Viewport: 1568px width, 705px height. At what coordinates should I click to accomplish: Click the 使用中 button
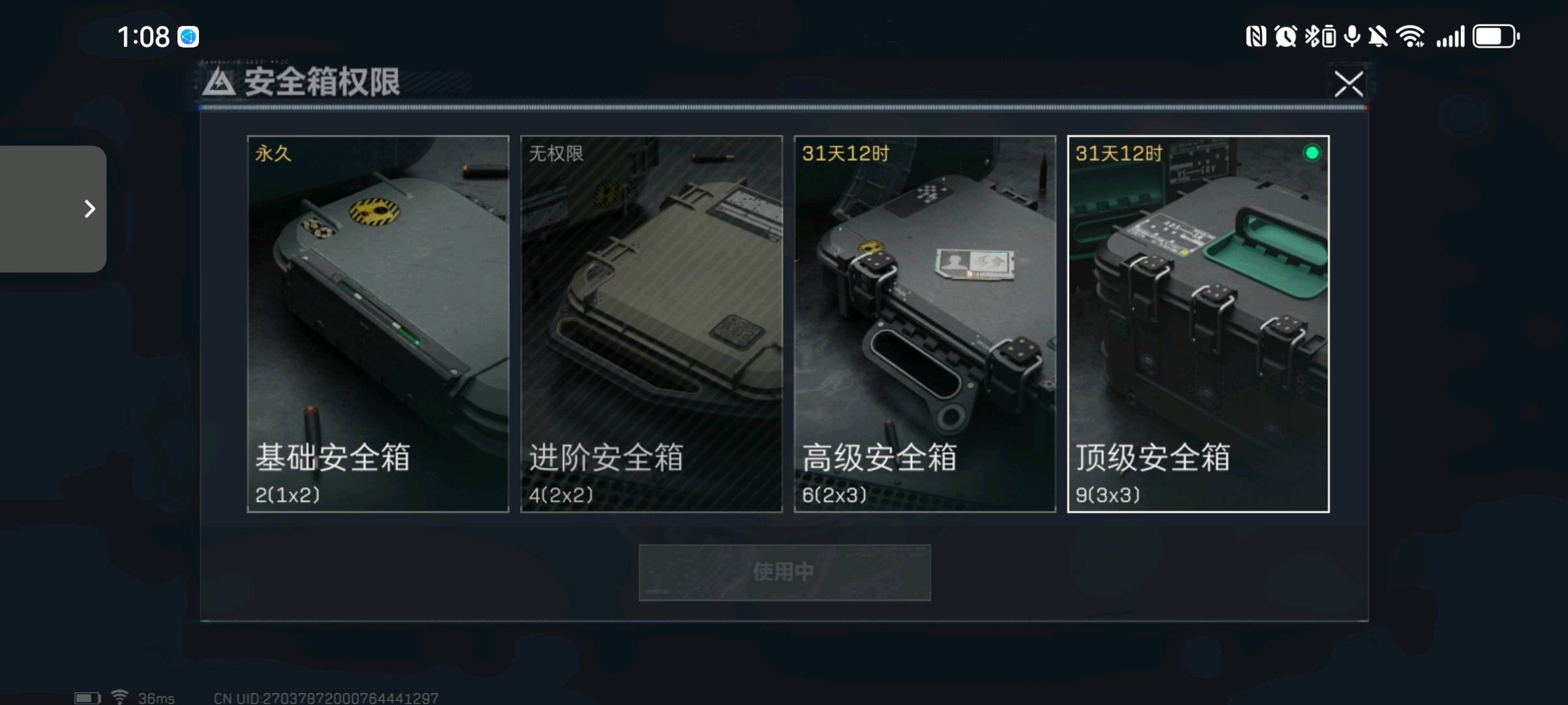coord(784,572)
